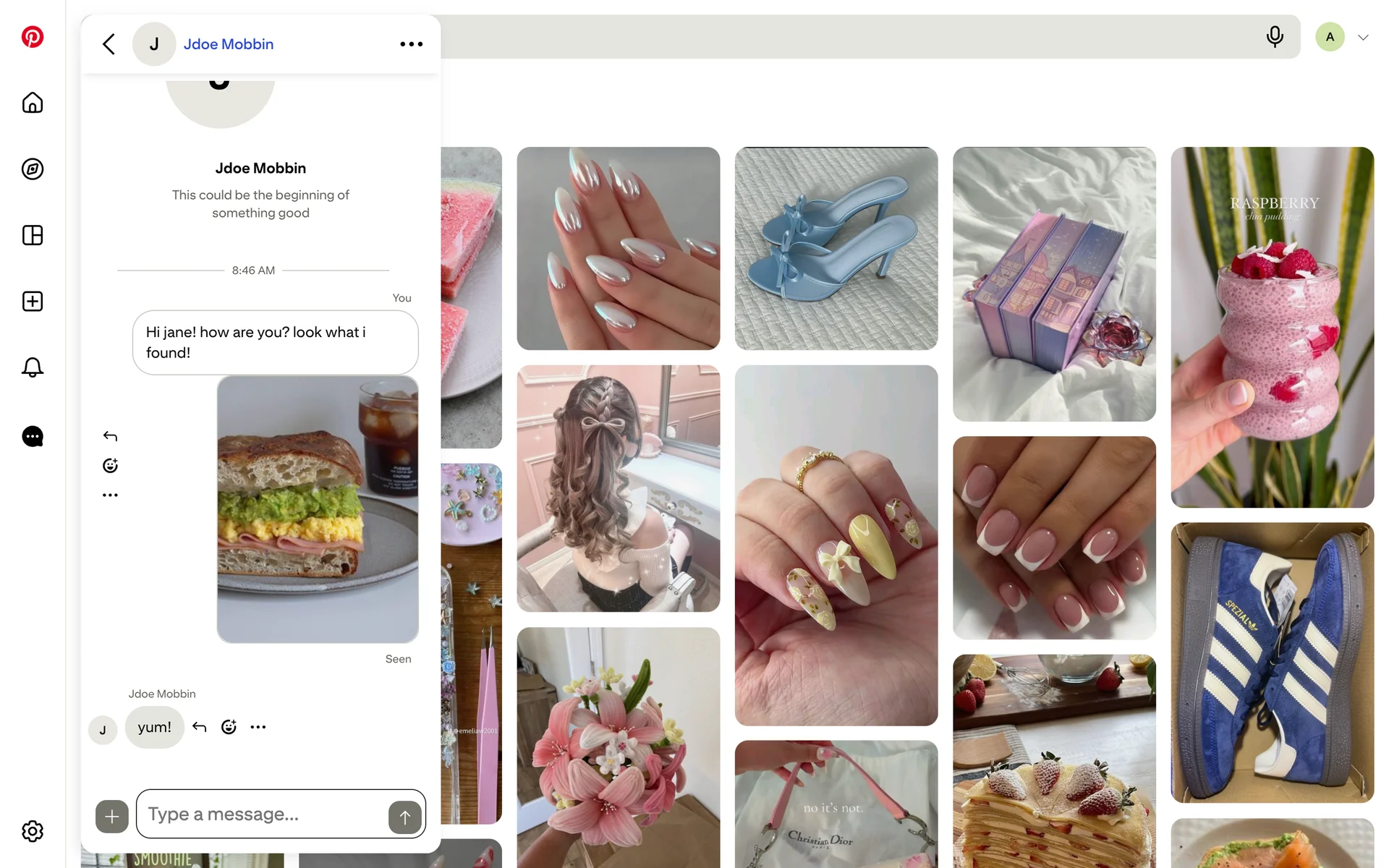Open the Explore compass icon
This screenshot has width=1389, height=868.
coord(33,169)
